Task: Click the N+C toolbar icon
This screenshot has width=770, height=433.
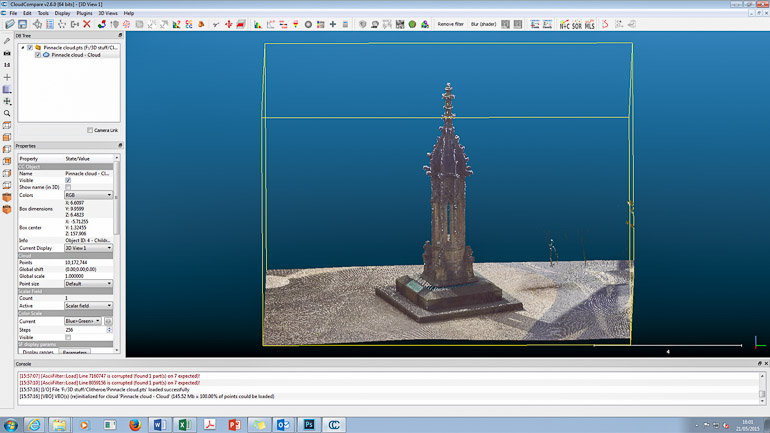Action: coord(565,24)
